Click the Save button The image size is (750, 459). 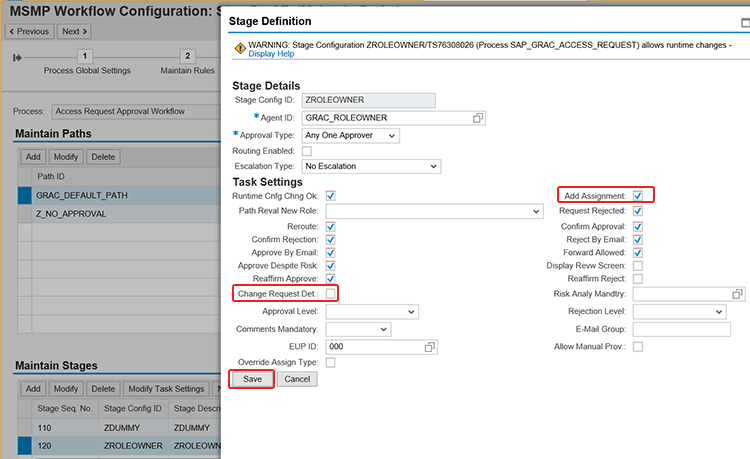coord(252,380)
